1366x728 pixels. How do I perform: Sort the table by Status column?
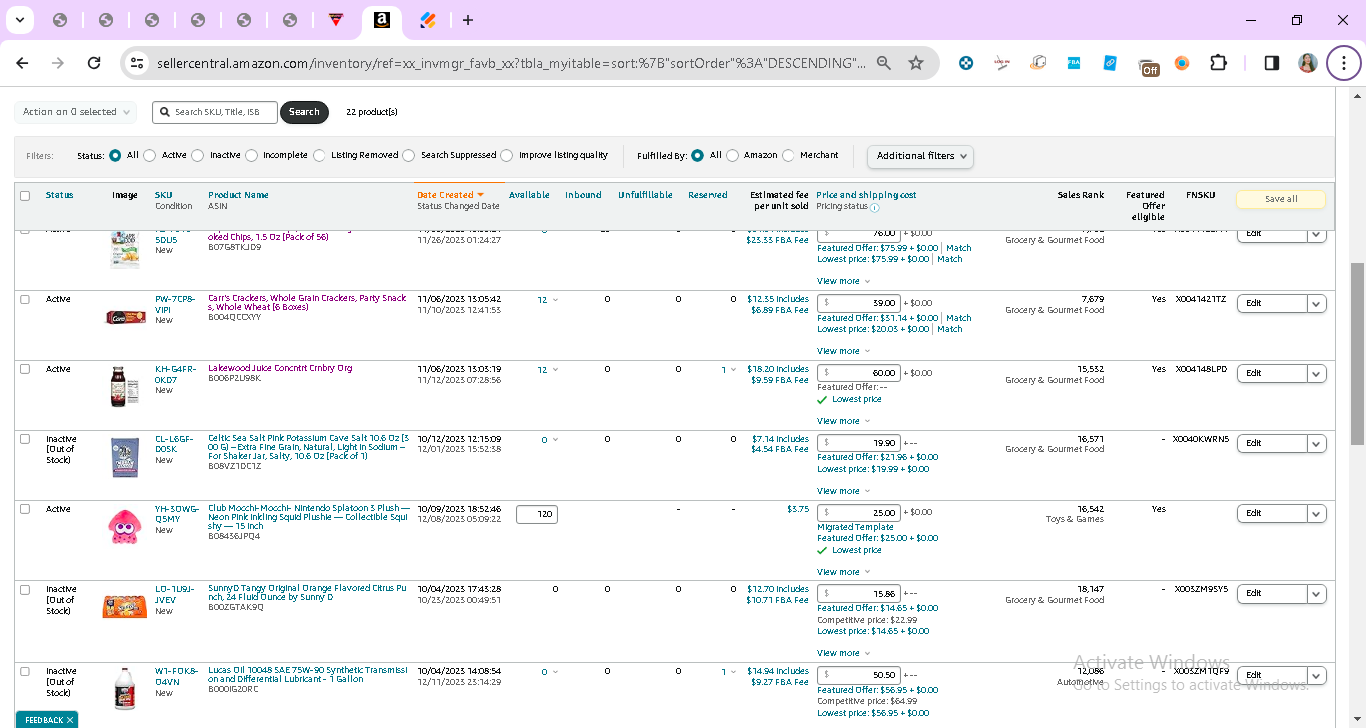click(59, 195)
